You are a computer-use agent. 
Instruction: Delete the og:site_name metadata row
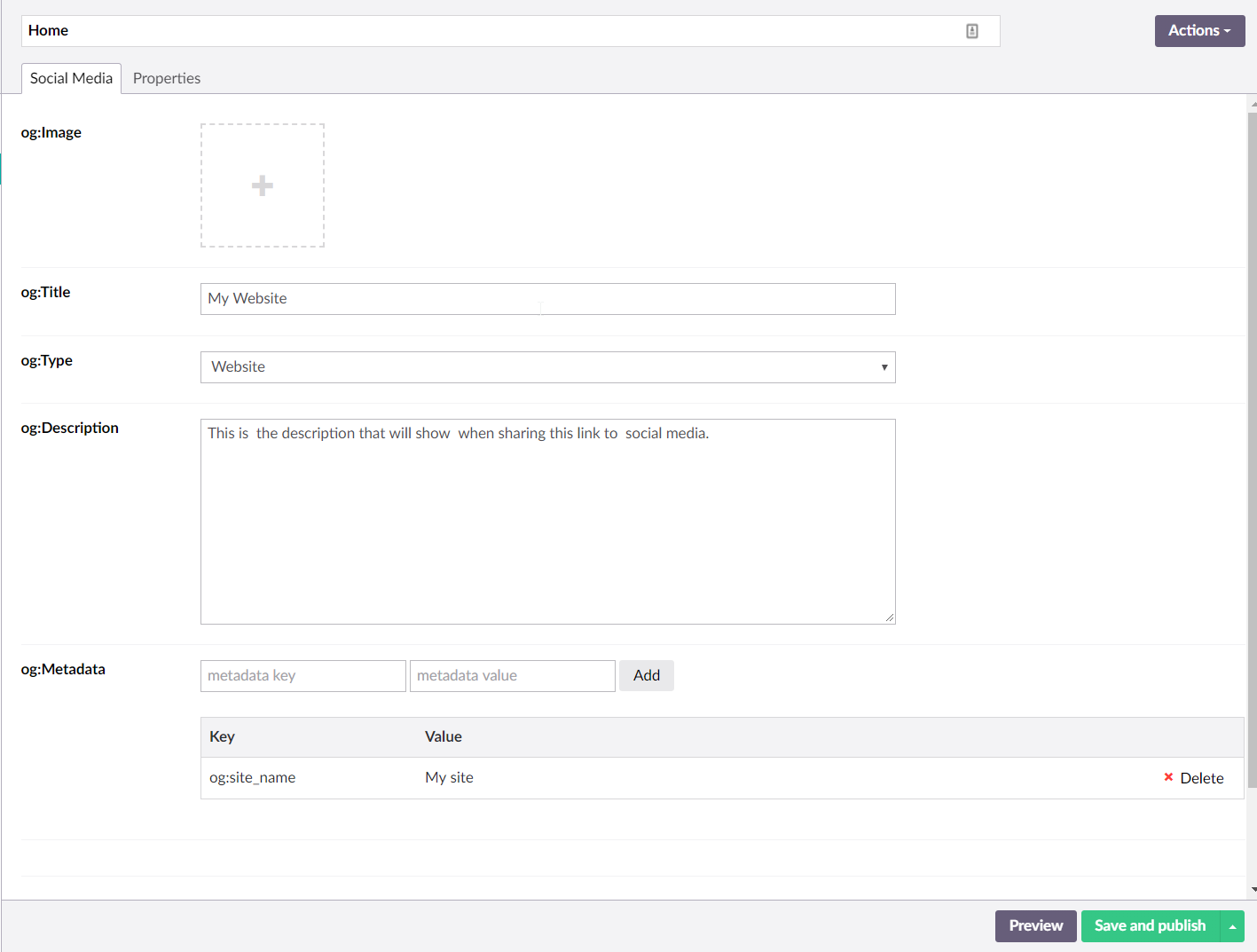pos(1194,778)
